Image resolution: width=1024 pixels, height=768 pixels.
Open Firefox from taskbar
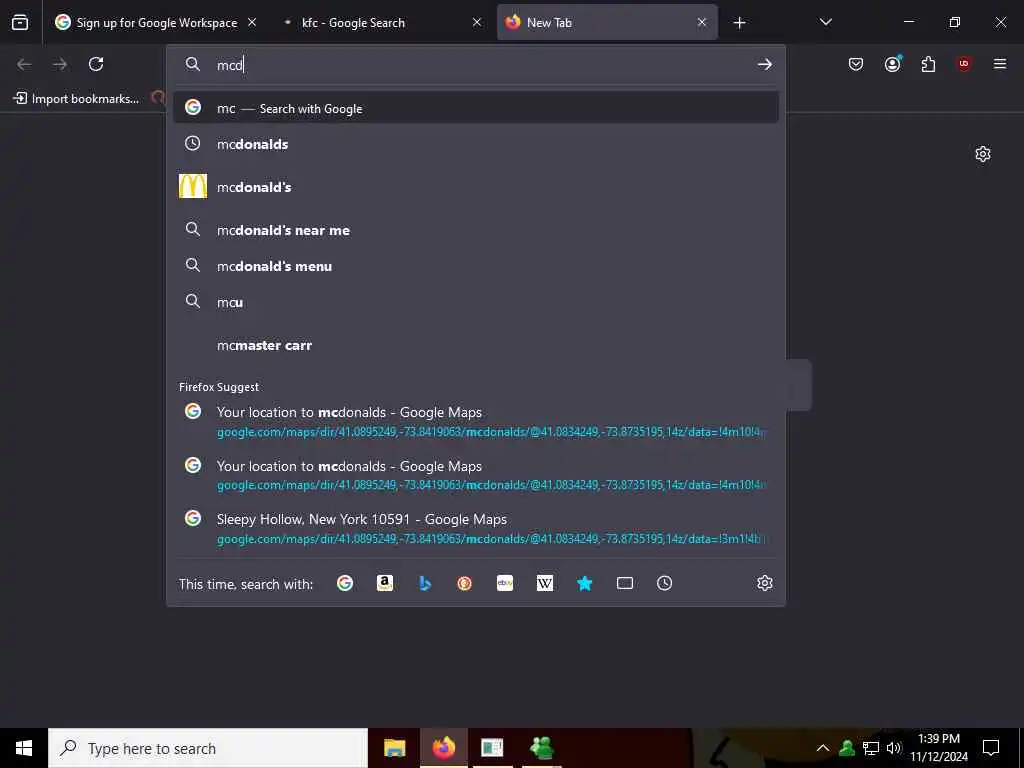[443, 748]
